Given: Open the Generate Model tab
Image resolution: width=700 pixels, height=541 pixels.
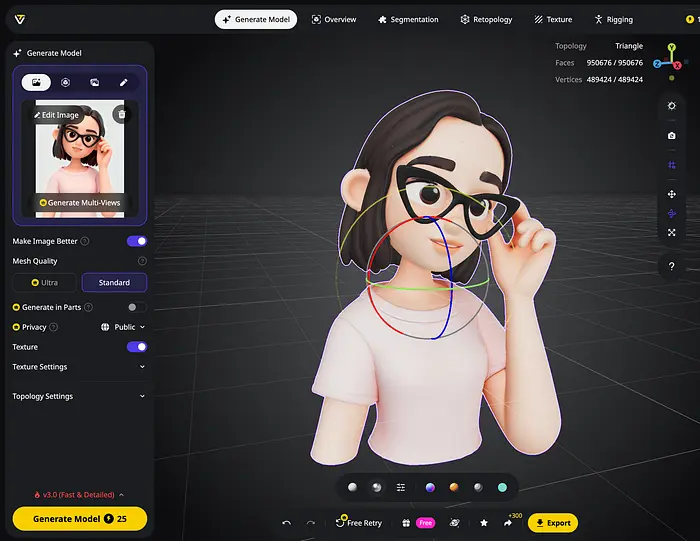Looking at the screenshot, I should click(256, 19).
